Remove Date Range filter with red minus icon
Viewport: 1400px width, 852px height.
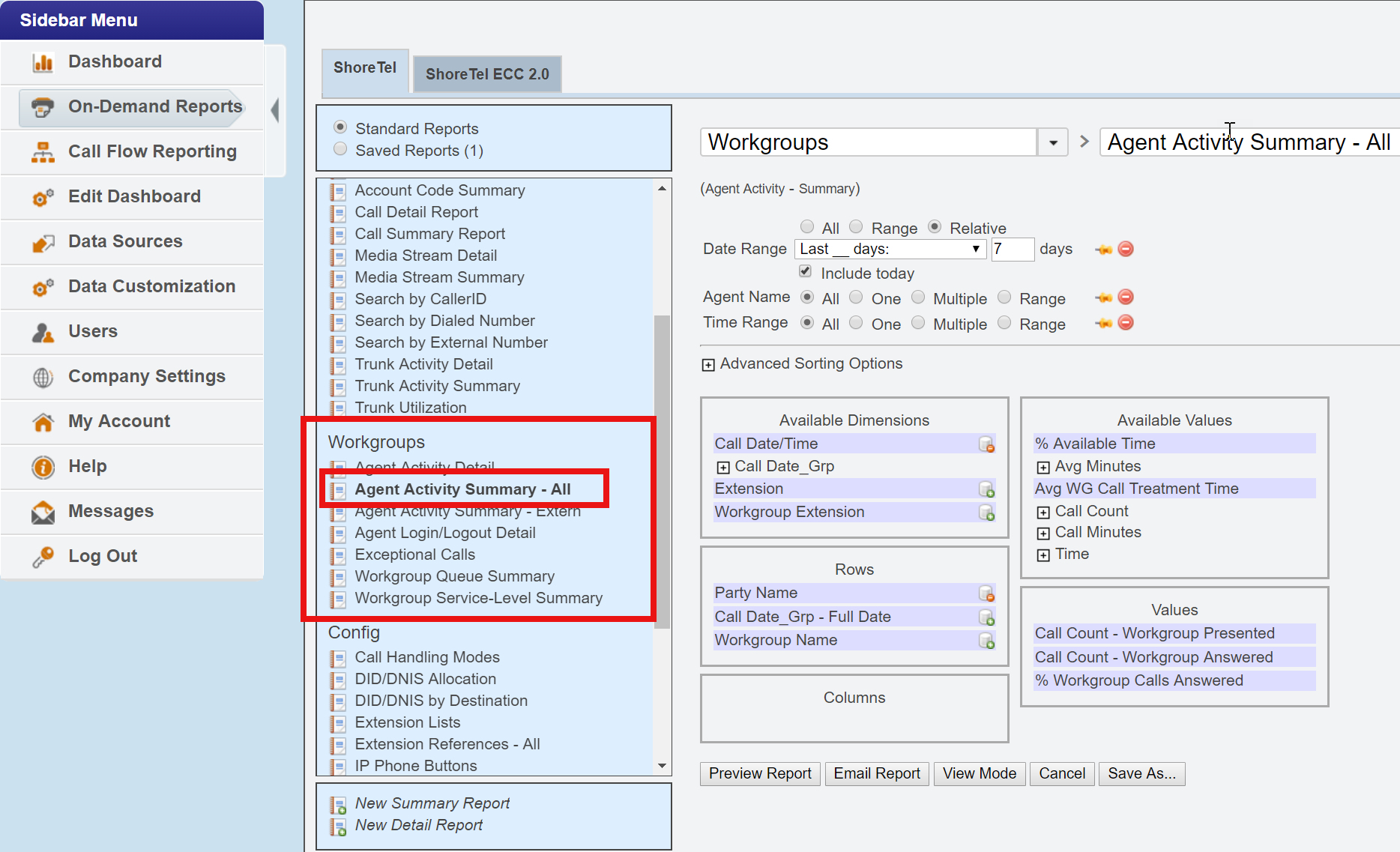click(1126, 249)
